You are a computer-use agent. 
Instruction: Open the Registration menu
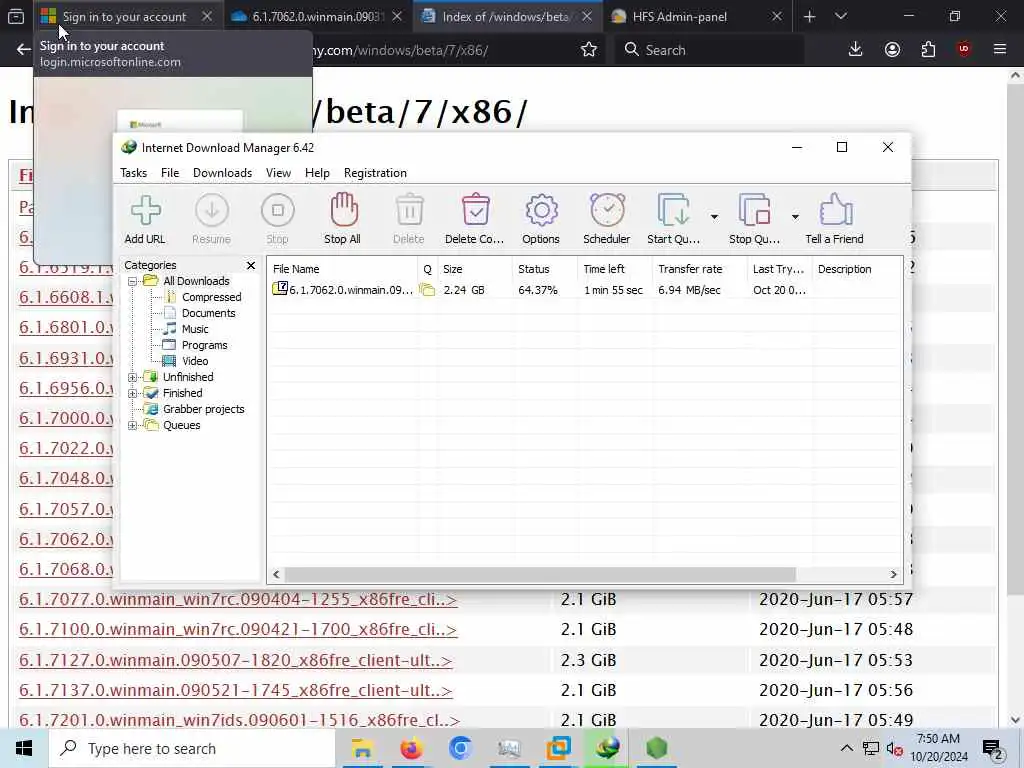coord(376,173)
